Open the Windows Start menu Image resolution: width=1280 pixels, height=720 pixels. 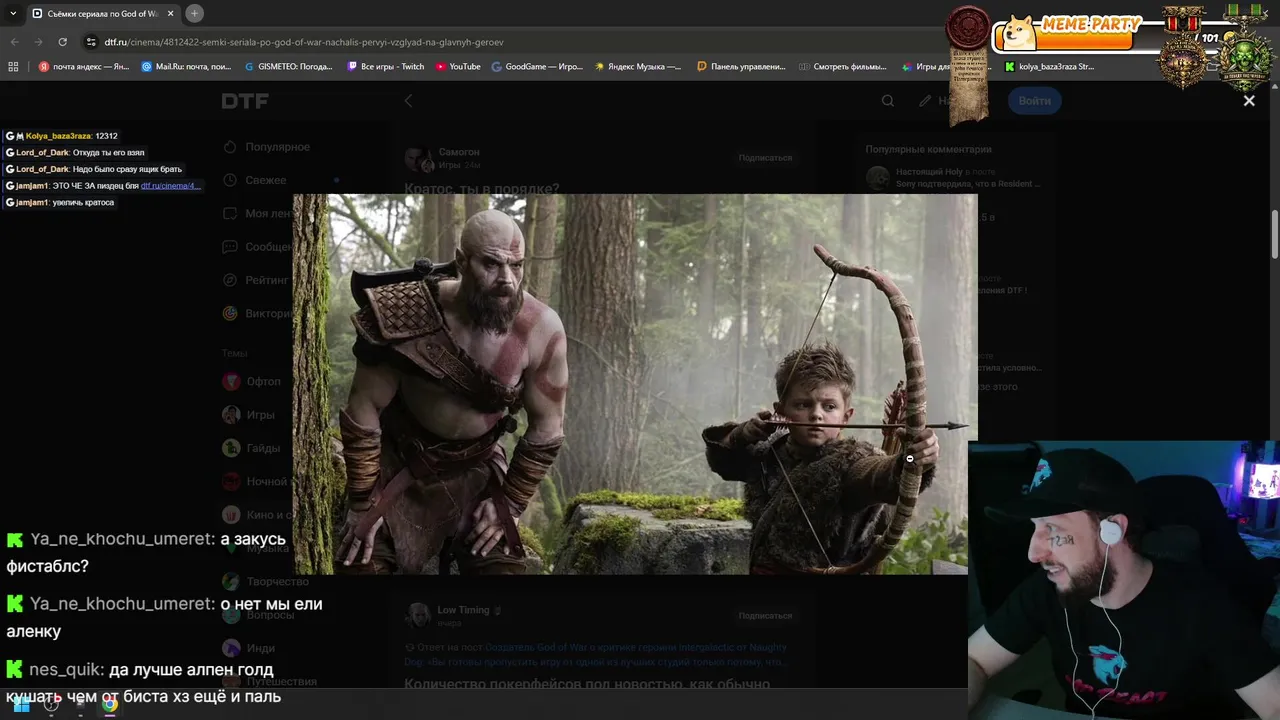[x=21, y=704]
